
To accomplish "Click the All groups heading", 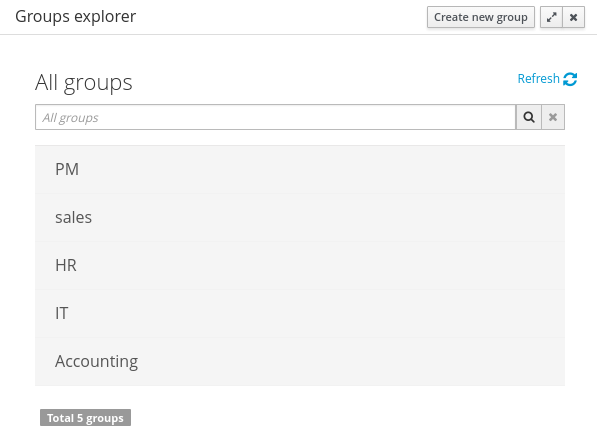I will [x=84, y=83].
